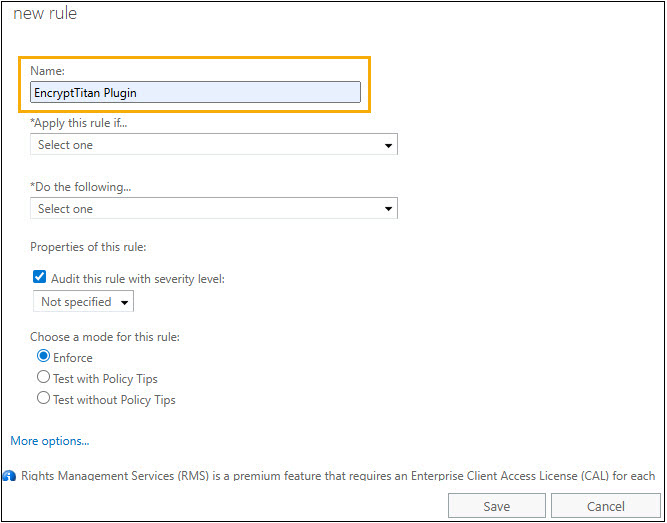Uncheck 'Audit this rule with severity level'

[x=40, y=277]
